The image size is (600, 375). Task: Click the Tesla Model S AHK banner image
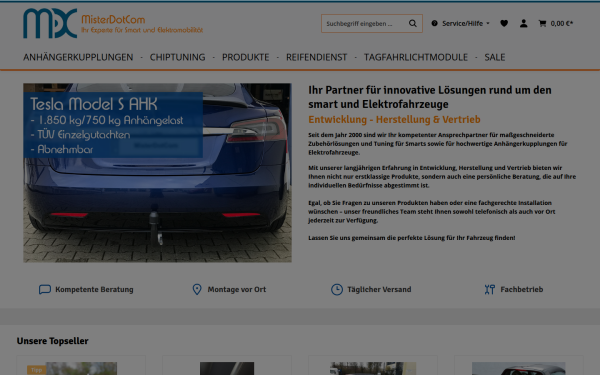point(157,173)
